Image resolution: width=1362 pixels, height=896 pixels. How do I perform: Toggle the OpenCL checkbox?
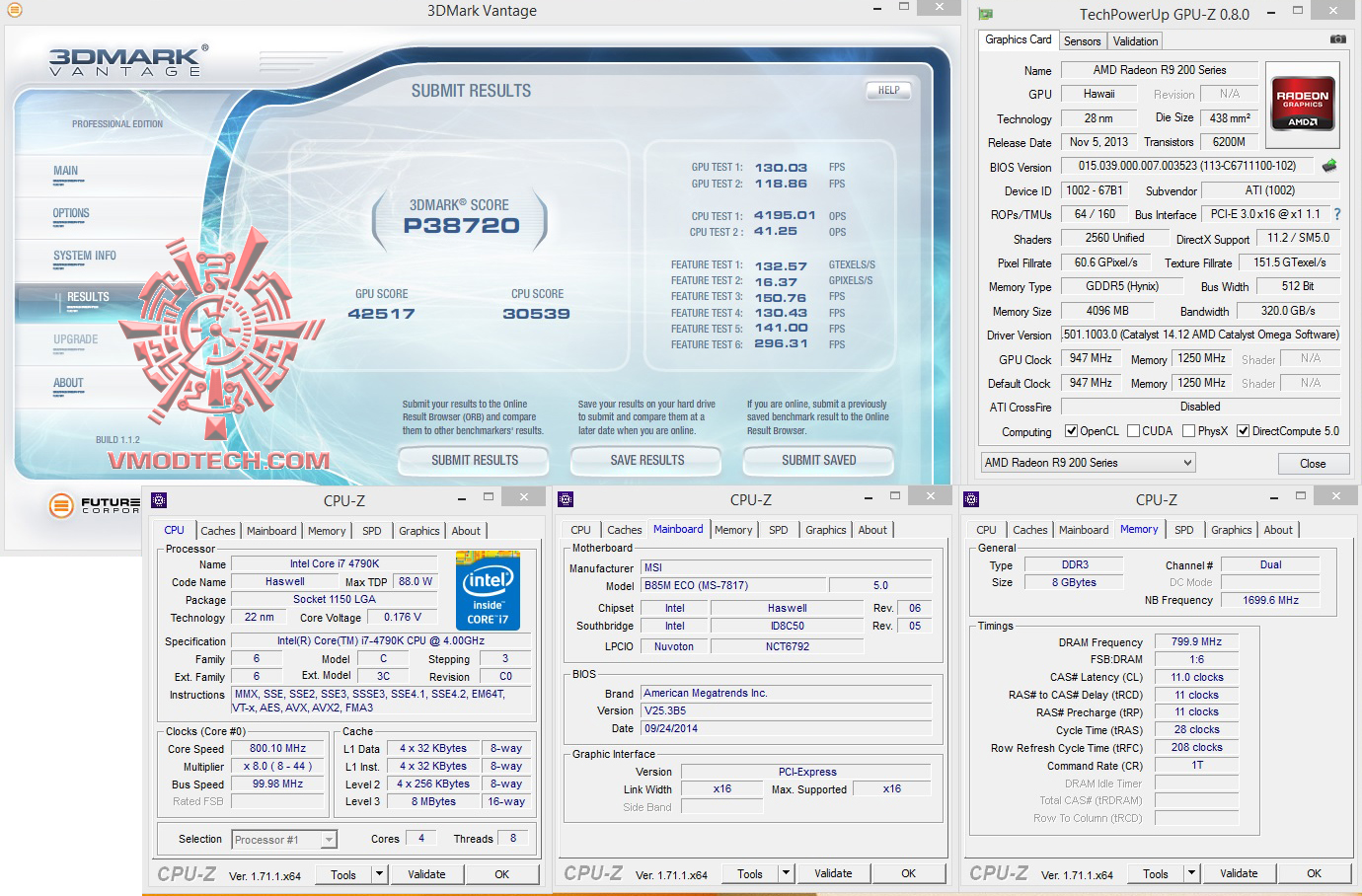click(x=1071, y=431)
